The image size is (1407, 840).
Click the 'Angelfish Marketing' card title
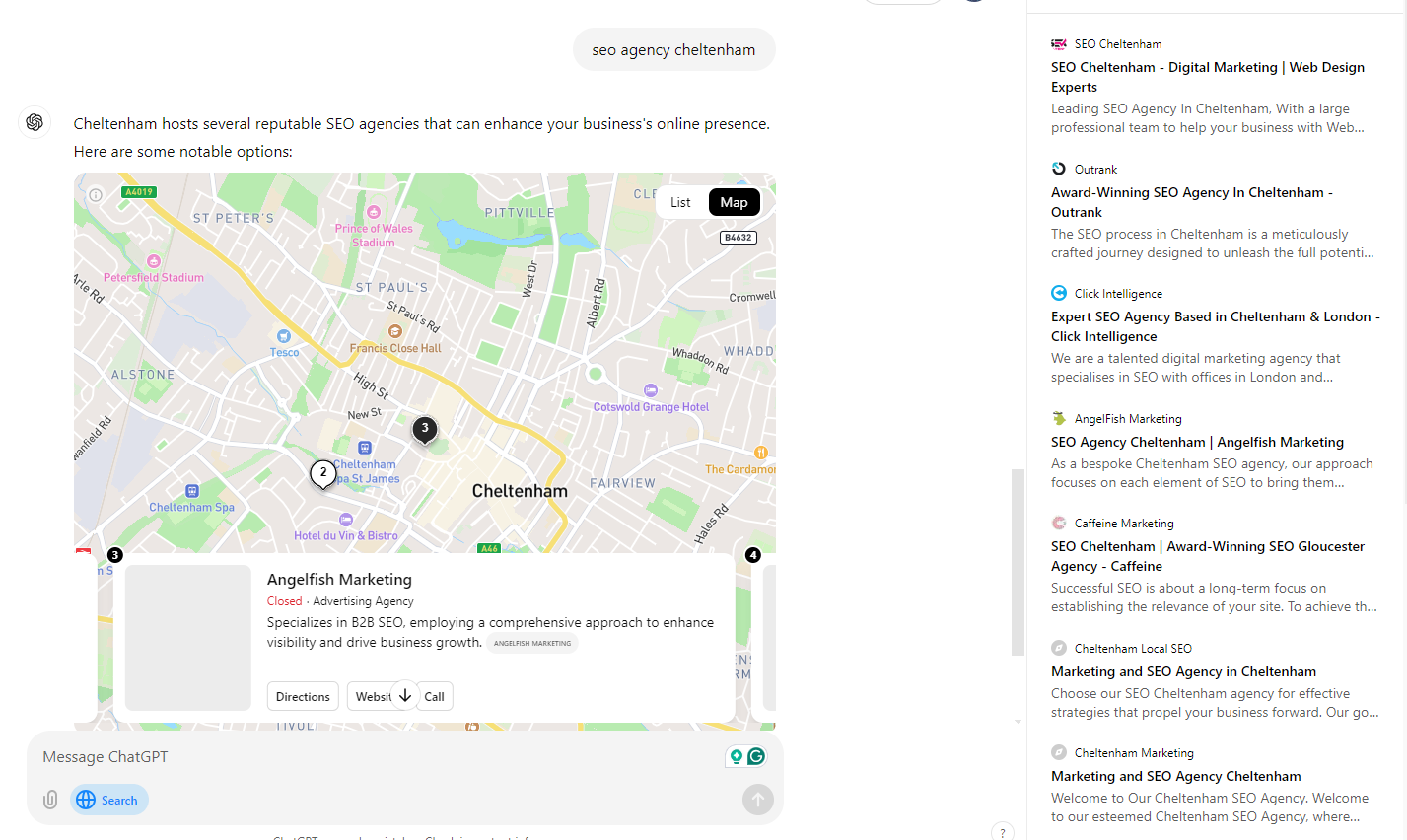point(339,579)
